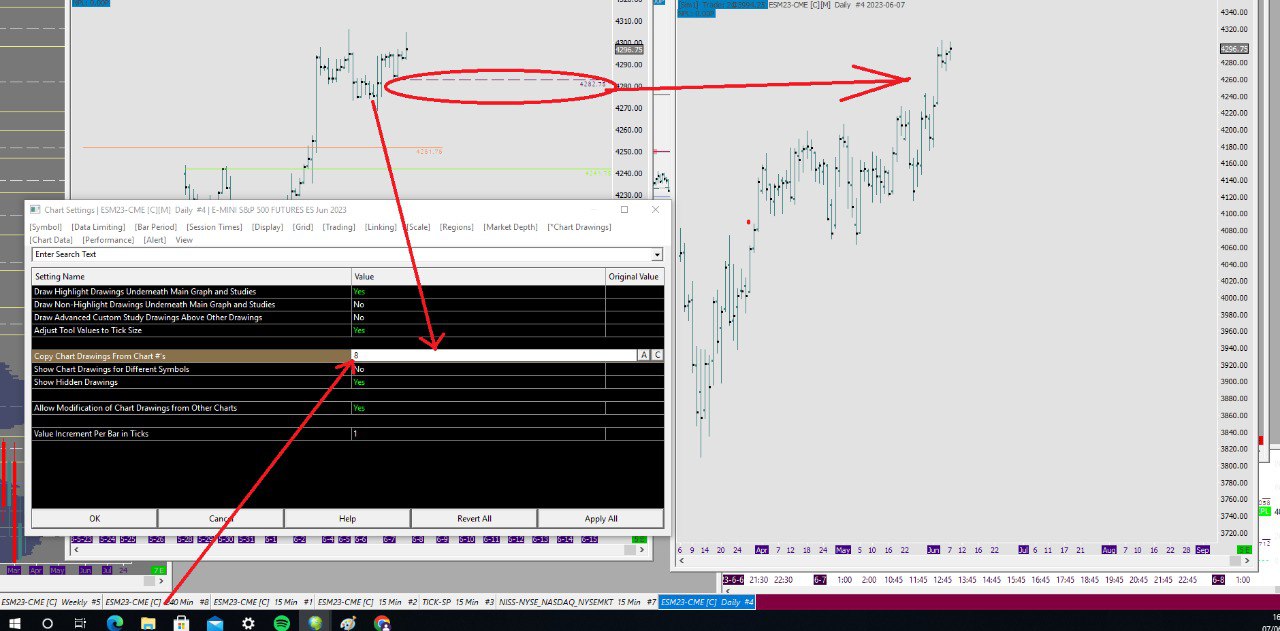1280x631 pixels.
Task: Click the Cancel button
Action: (221, 518)
